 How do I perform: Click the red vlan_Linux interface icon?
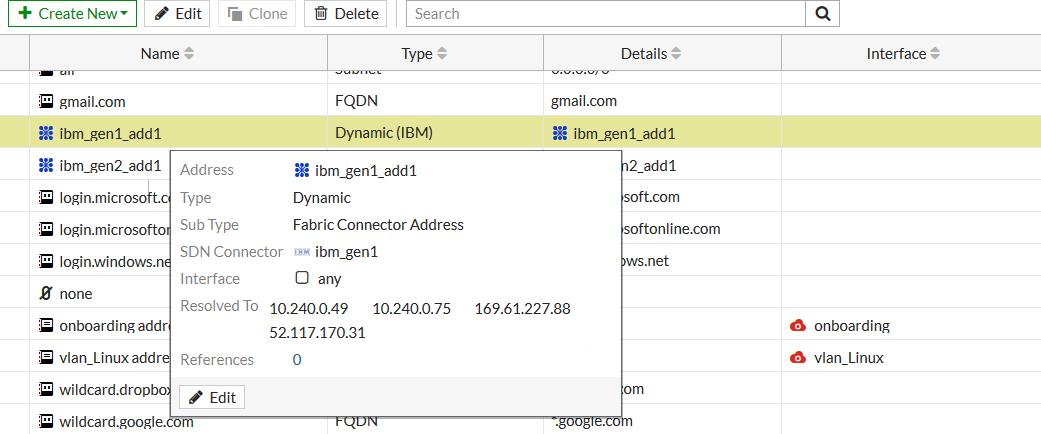coord(798,358)
